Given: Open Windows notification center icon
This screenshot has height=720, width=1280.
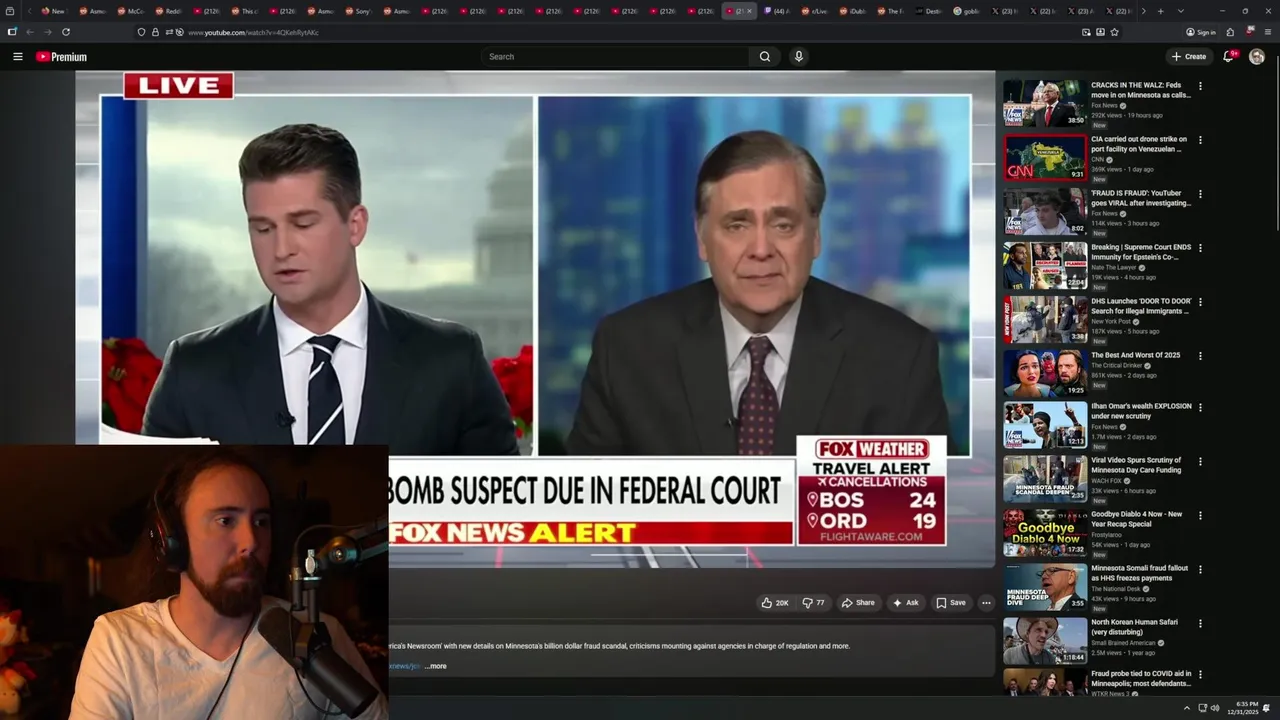Looking at the screenshot, I should coord(1267,708).
